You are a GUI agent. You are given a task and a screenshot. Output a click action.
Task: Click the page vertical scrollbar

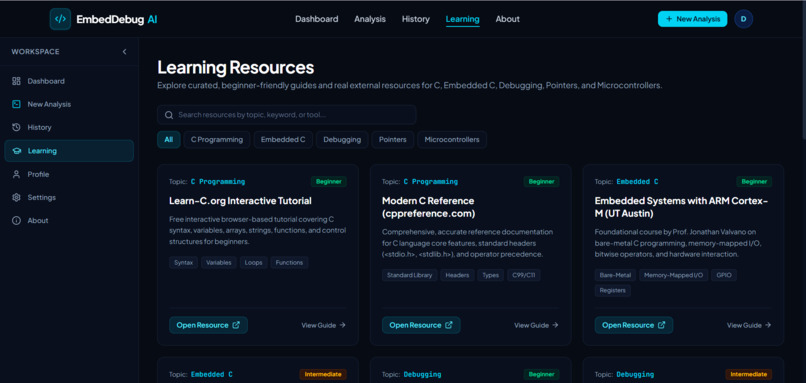point(803,69)
